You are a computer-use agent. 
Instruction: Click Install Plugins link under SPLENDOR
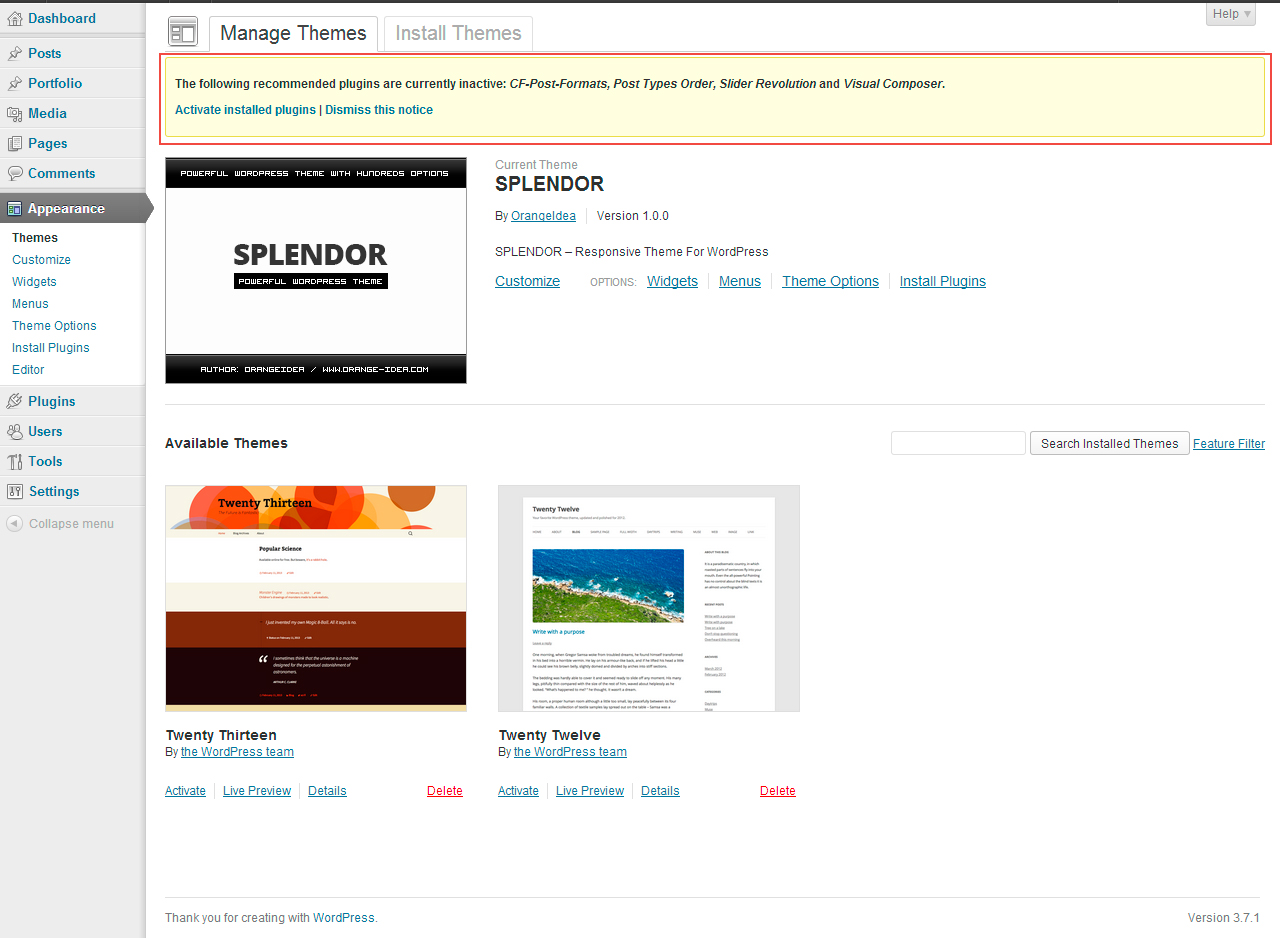coord(943,281)
